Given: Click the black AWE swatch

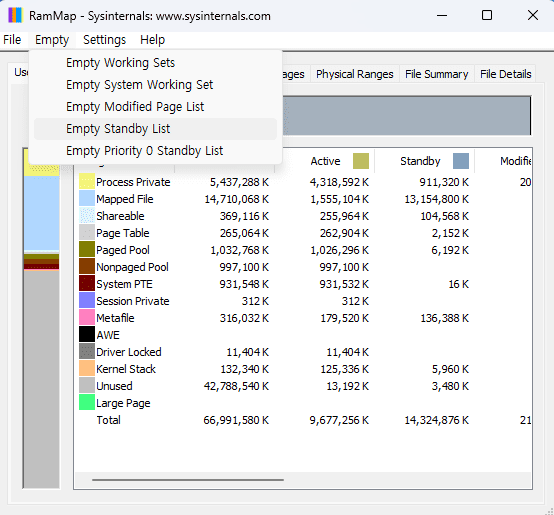Looking at the screenshot, I should 87,335.
